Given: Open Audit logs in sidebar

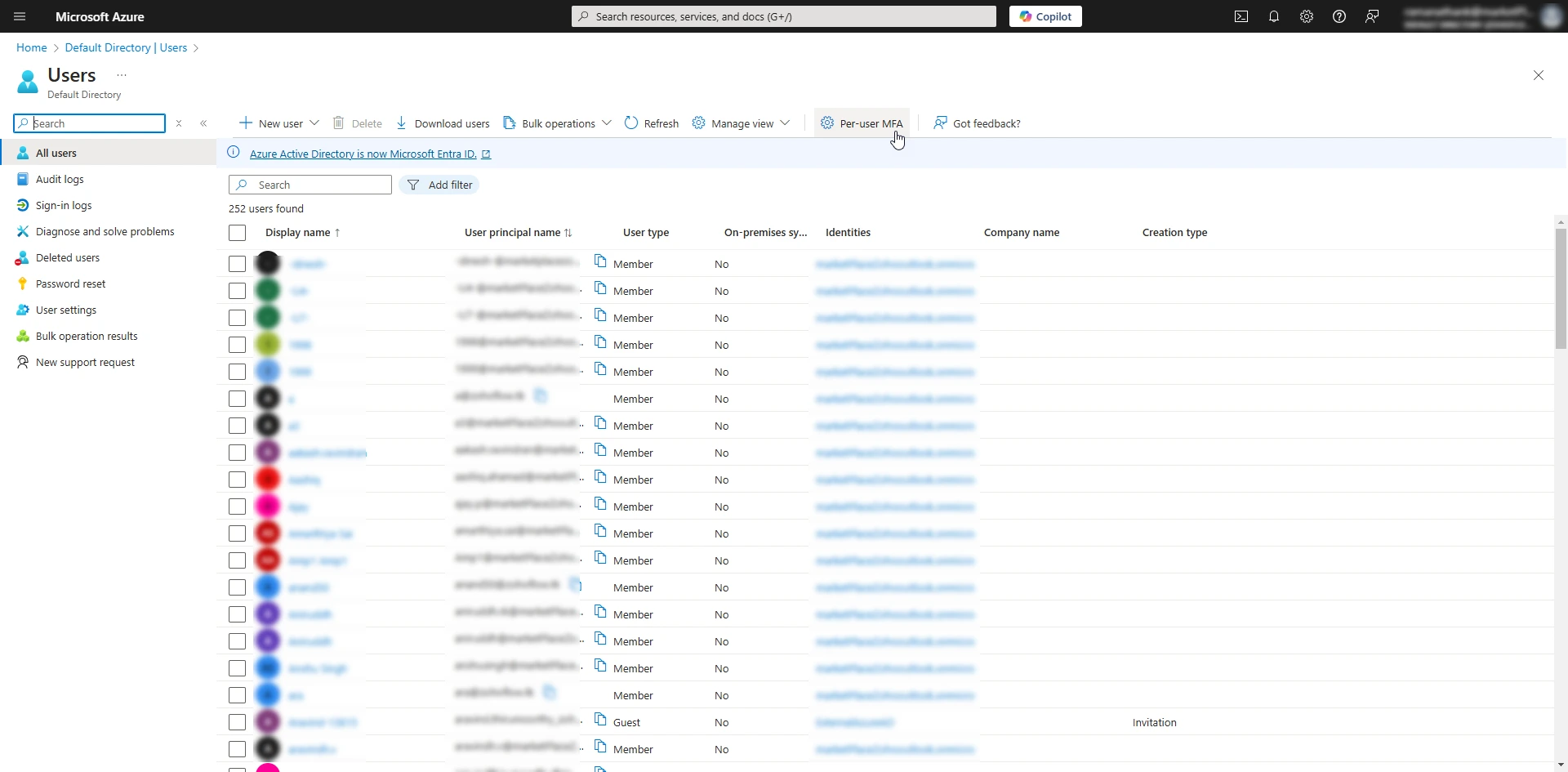Looking at the screenshot, I should pos(60,179).
